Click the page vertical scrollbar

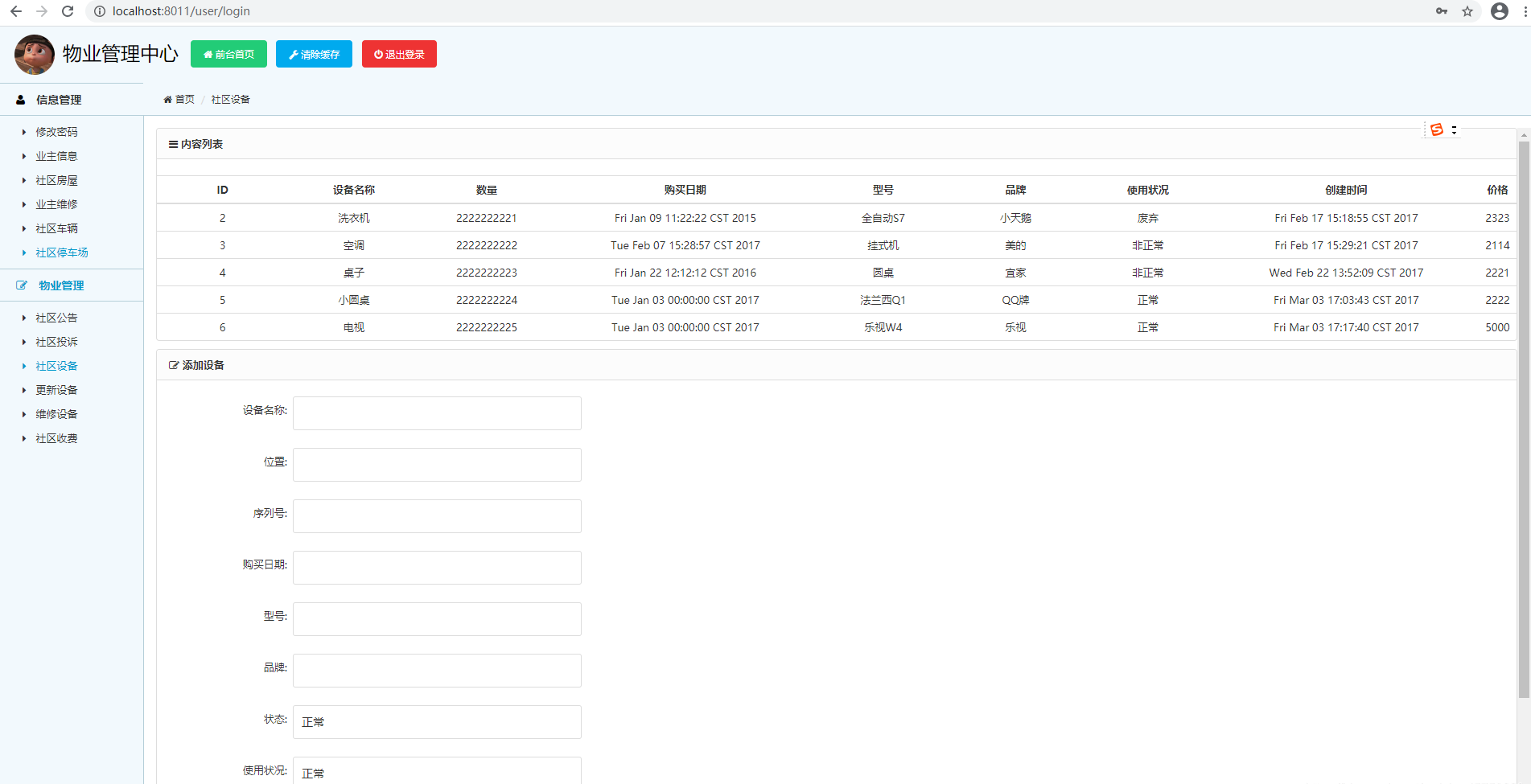(1524, 418)
